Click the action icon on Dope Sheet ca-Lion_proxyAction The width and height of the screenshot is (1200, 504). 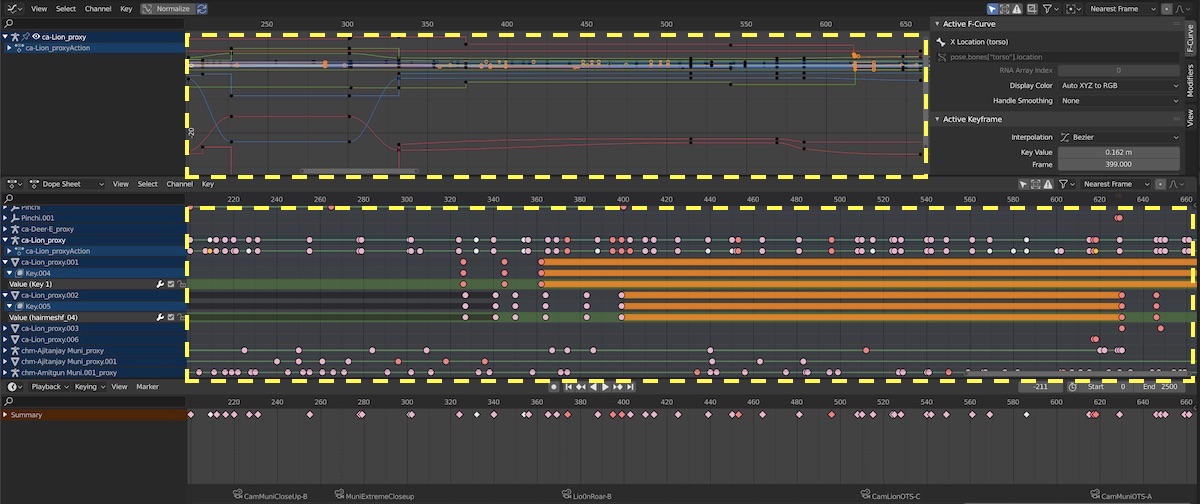[19, 251]
